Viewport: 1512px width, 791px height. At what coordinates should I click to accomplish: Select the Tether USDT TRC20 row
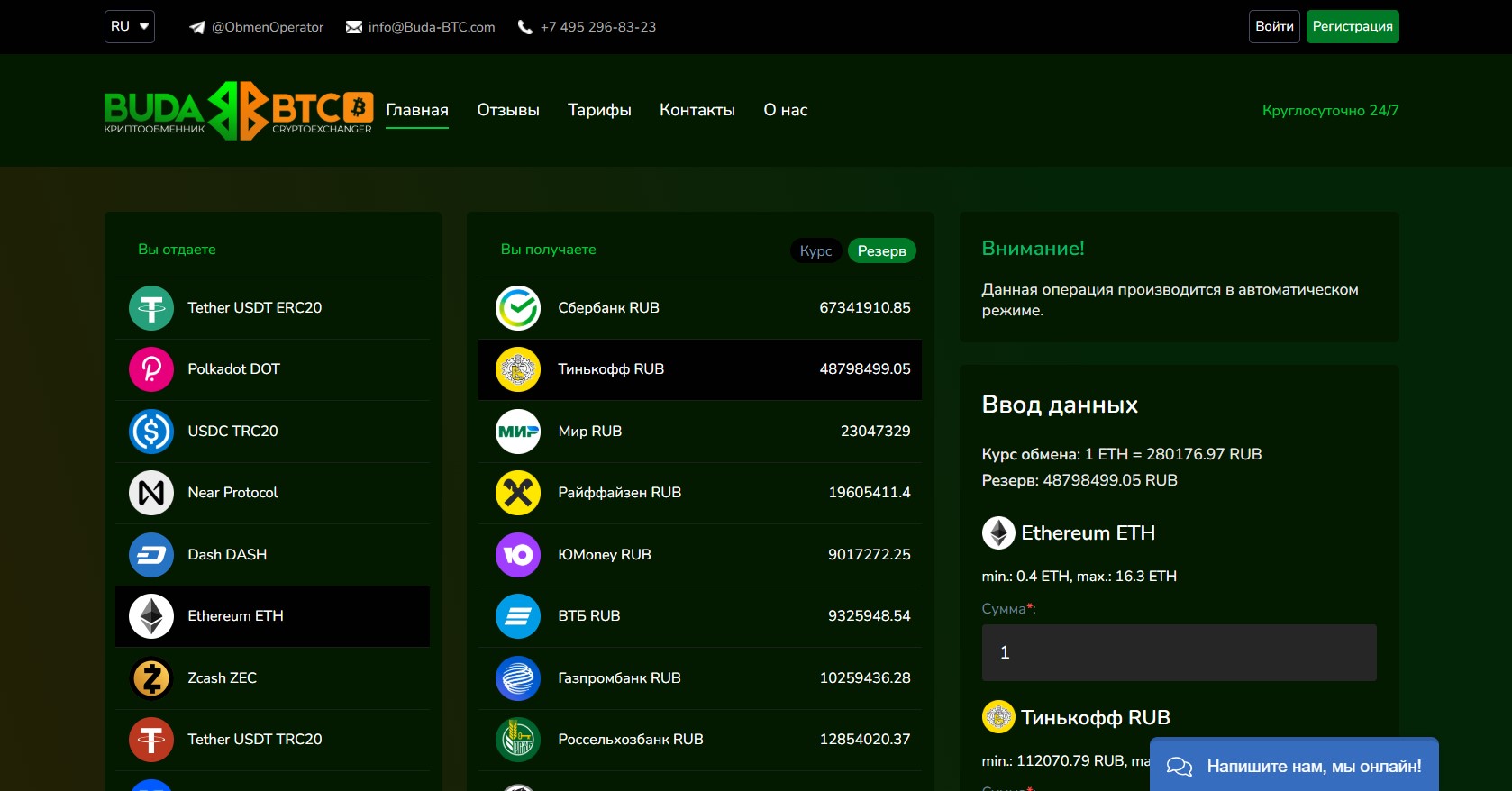tap(272, 740)
